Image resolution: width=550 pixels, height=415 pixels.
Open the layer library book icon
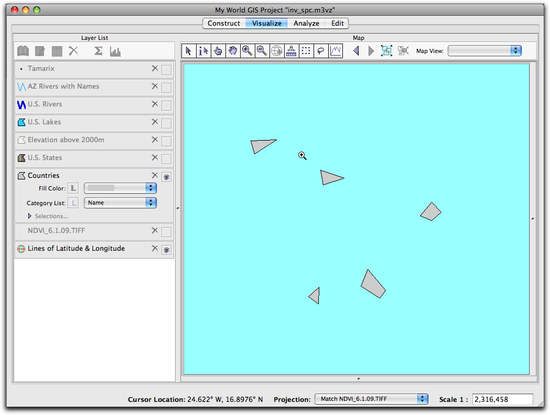click(x=23, y=51)
